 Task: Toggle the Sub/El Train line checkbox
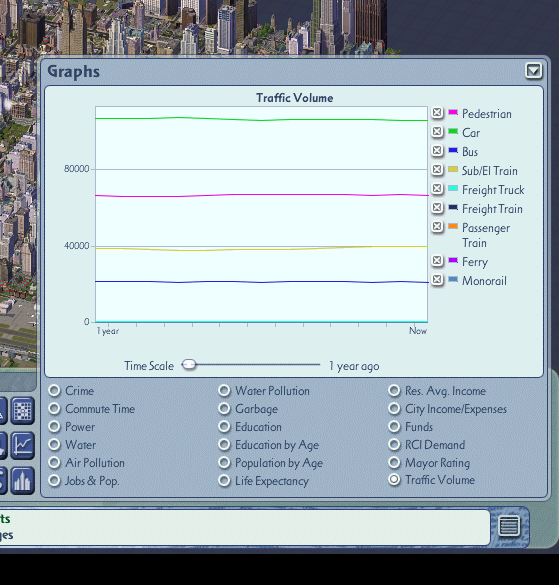pos(437,170)
